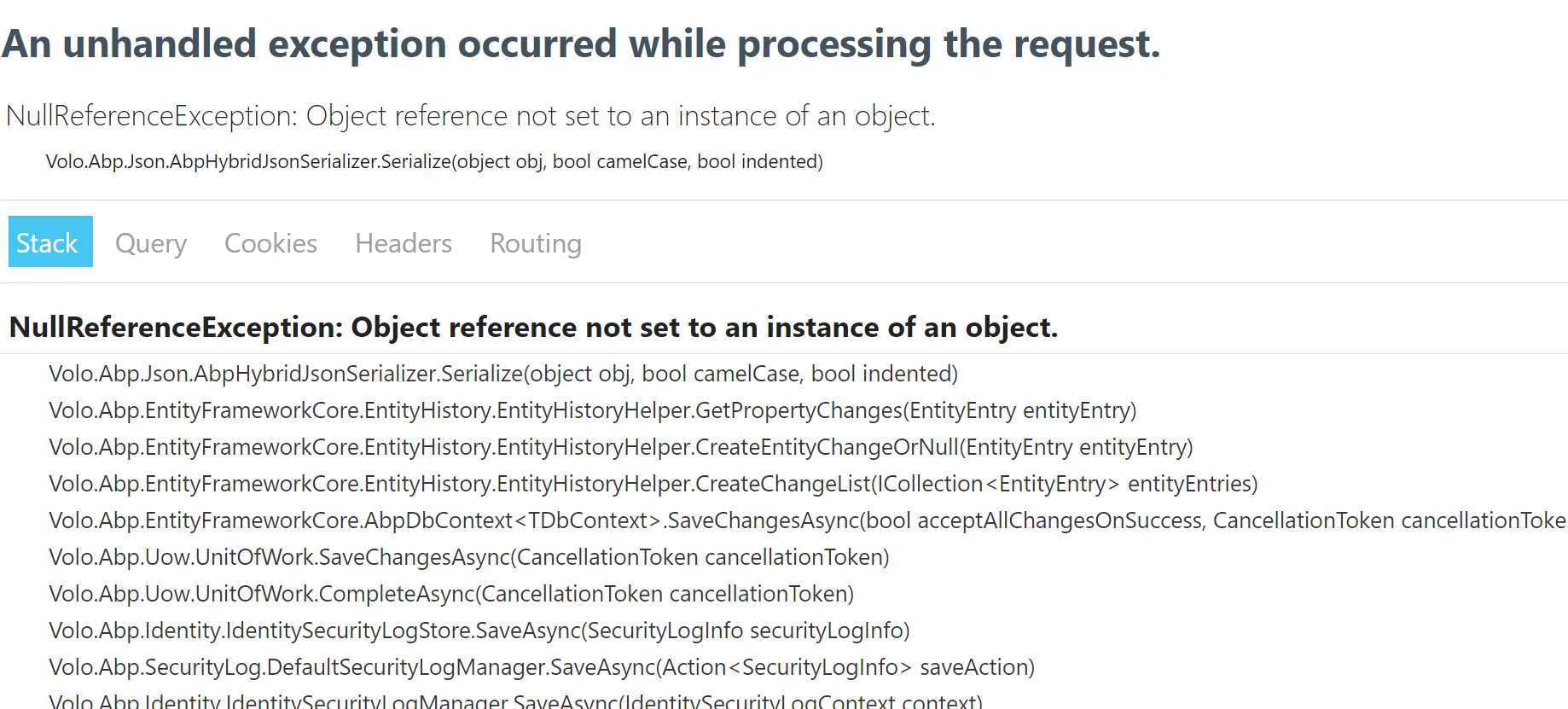
Task: Expand the UnitOfWork.SaveChangesAsync stack frame
Action: [x=468, y=557]
